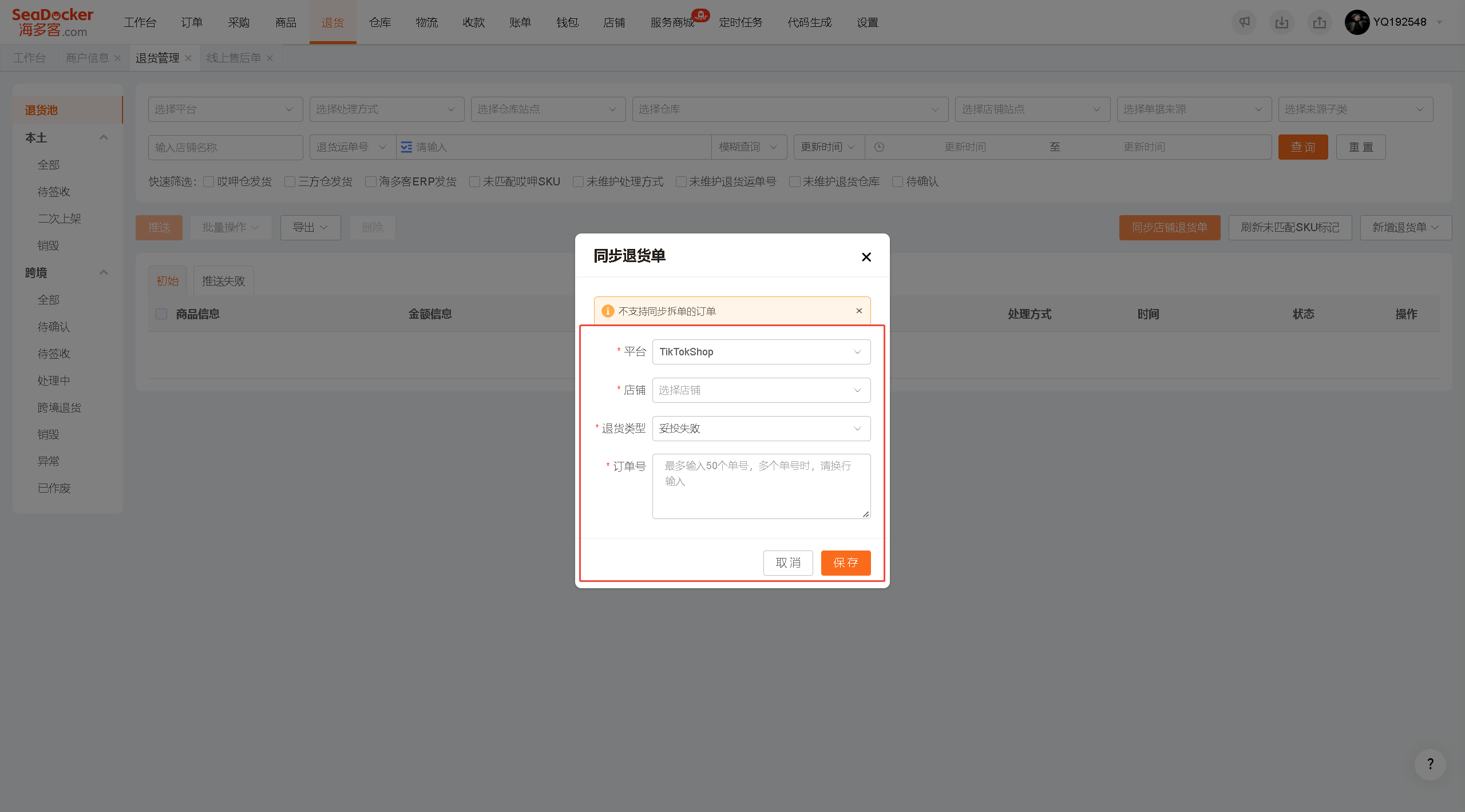Click the 查询 search button
The height and width of the screenshot is (812, 1465).
coord(1303,147)
